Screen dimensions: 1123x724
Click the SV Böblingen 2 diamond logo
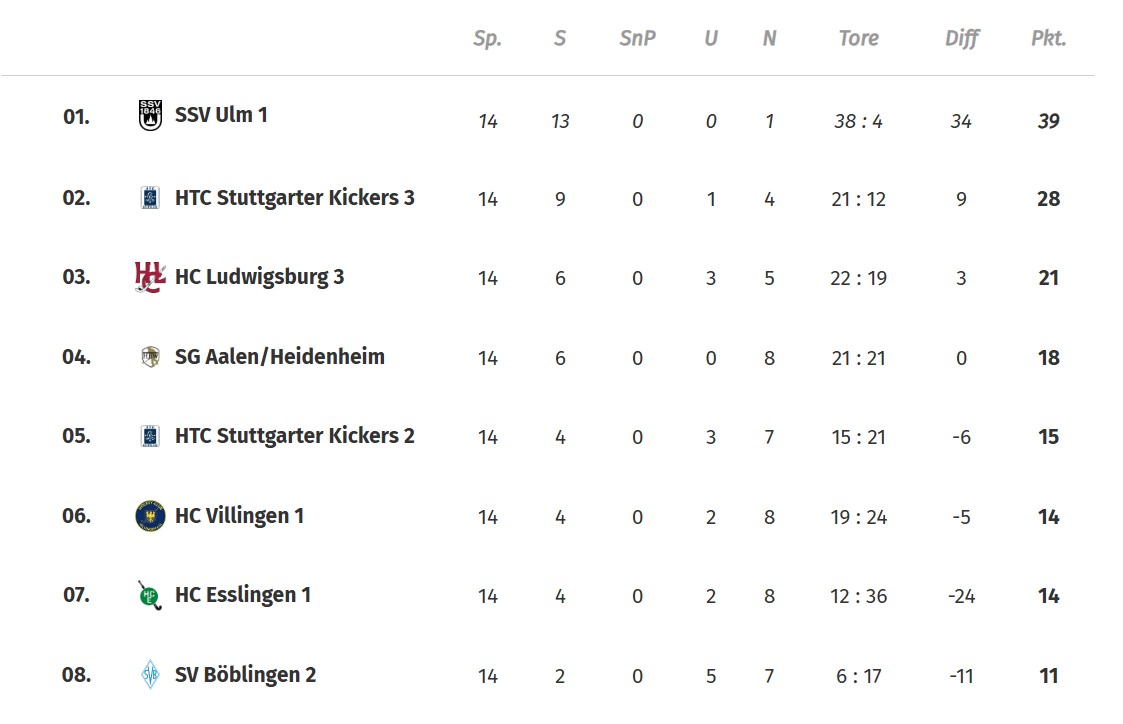(x=150, y=675)
